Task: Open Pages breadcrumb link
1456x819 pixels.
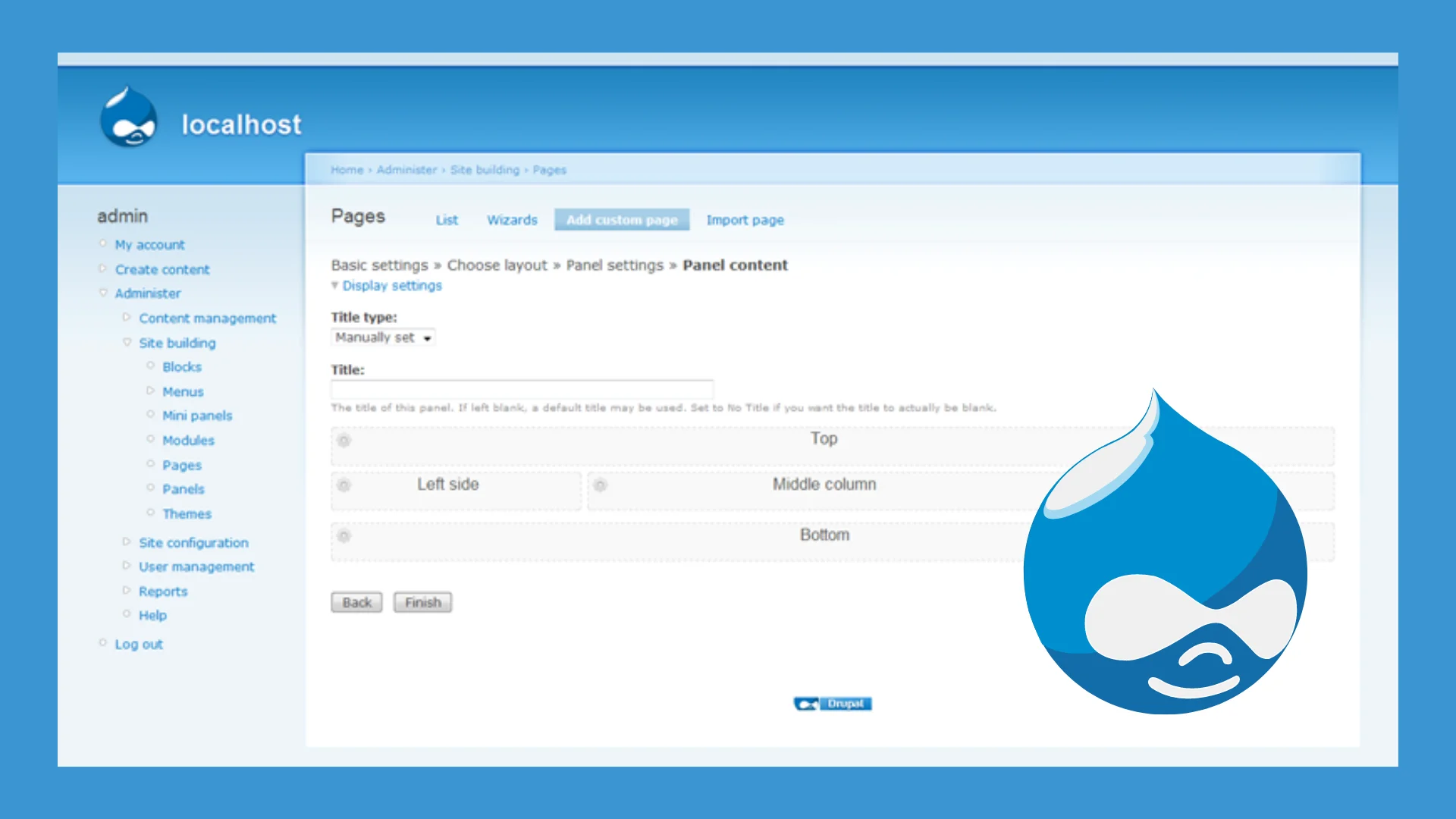Action: pyautogui.click(x=549, y=170)
